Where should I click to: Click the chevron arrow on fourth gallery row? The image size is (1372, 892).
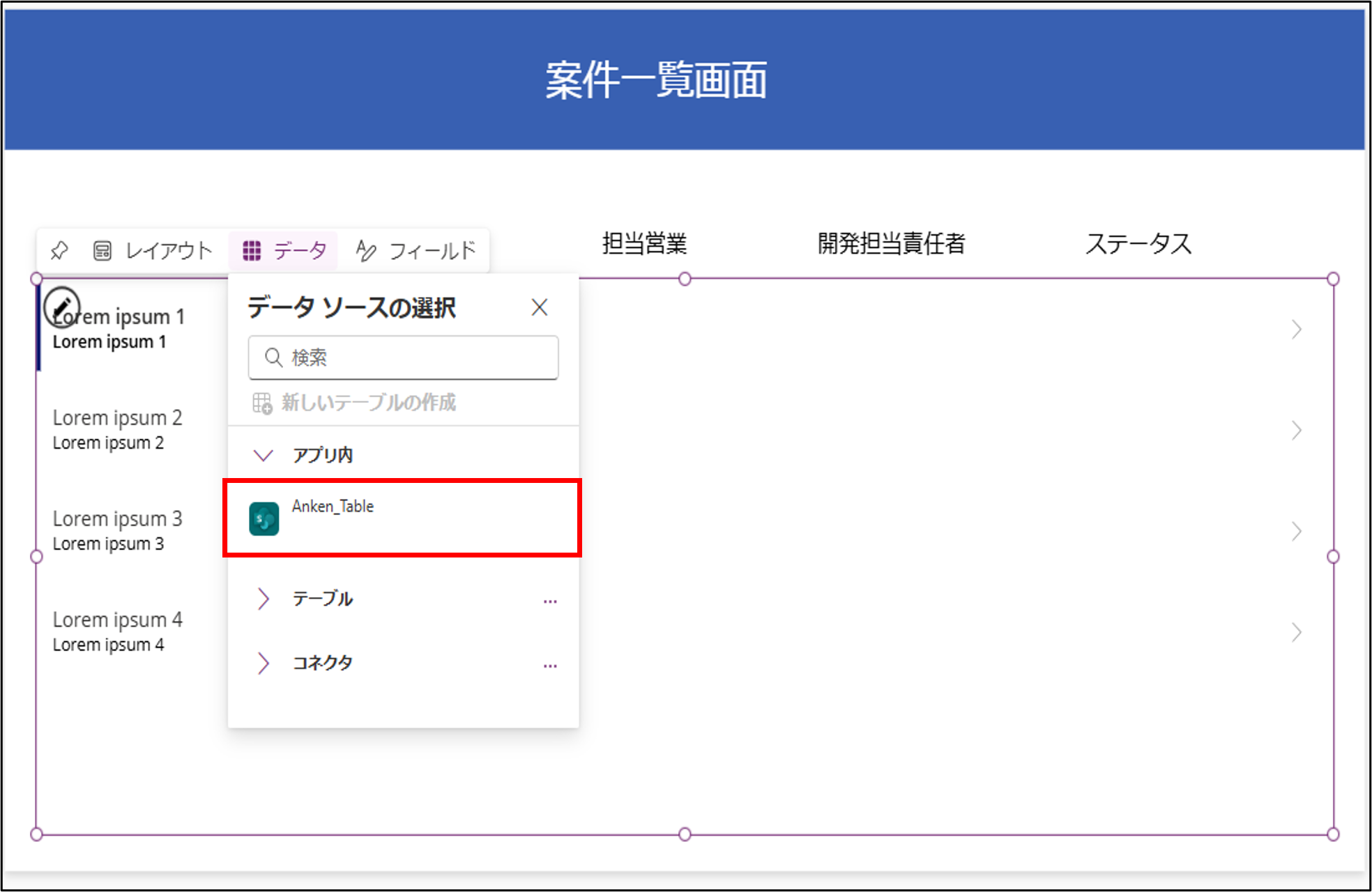tap(1296, 632)
